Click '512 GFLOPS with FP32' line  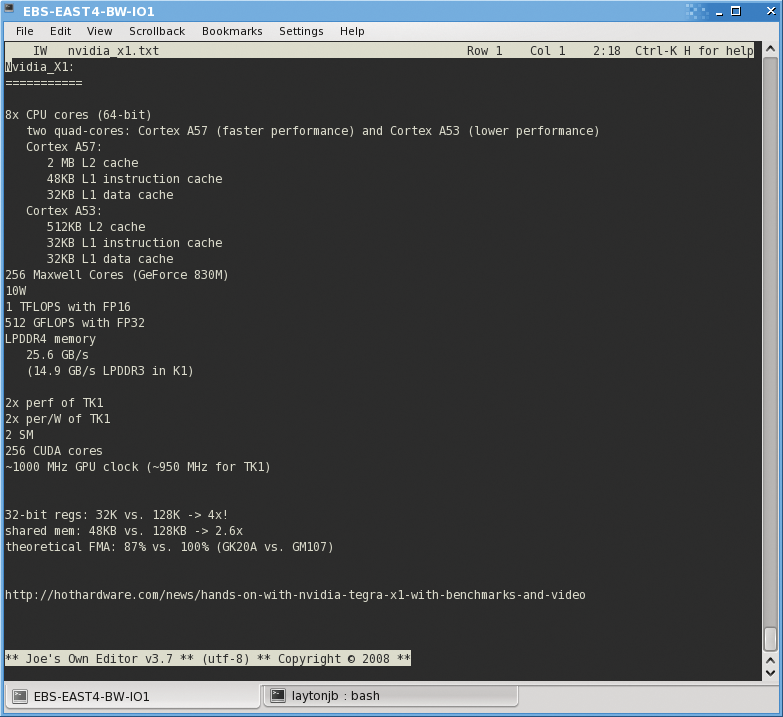pos(75,322)
